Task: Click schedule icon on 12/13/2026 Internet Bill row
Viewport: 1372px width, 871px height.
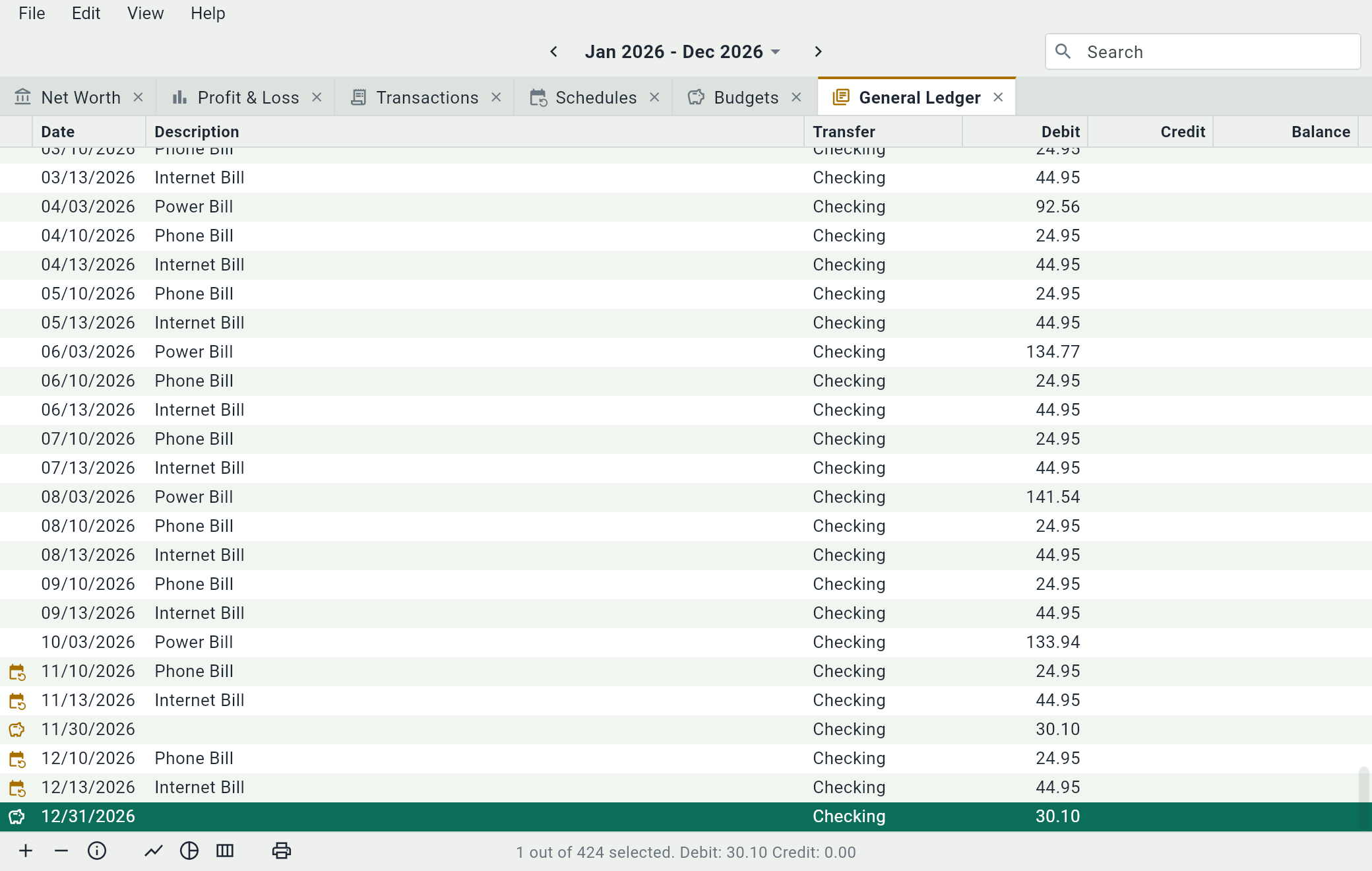Action: 16,789
